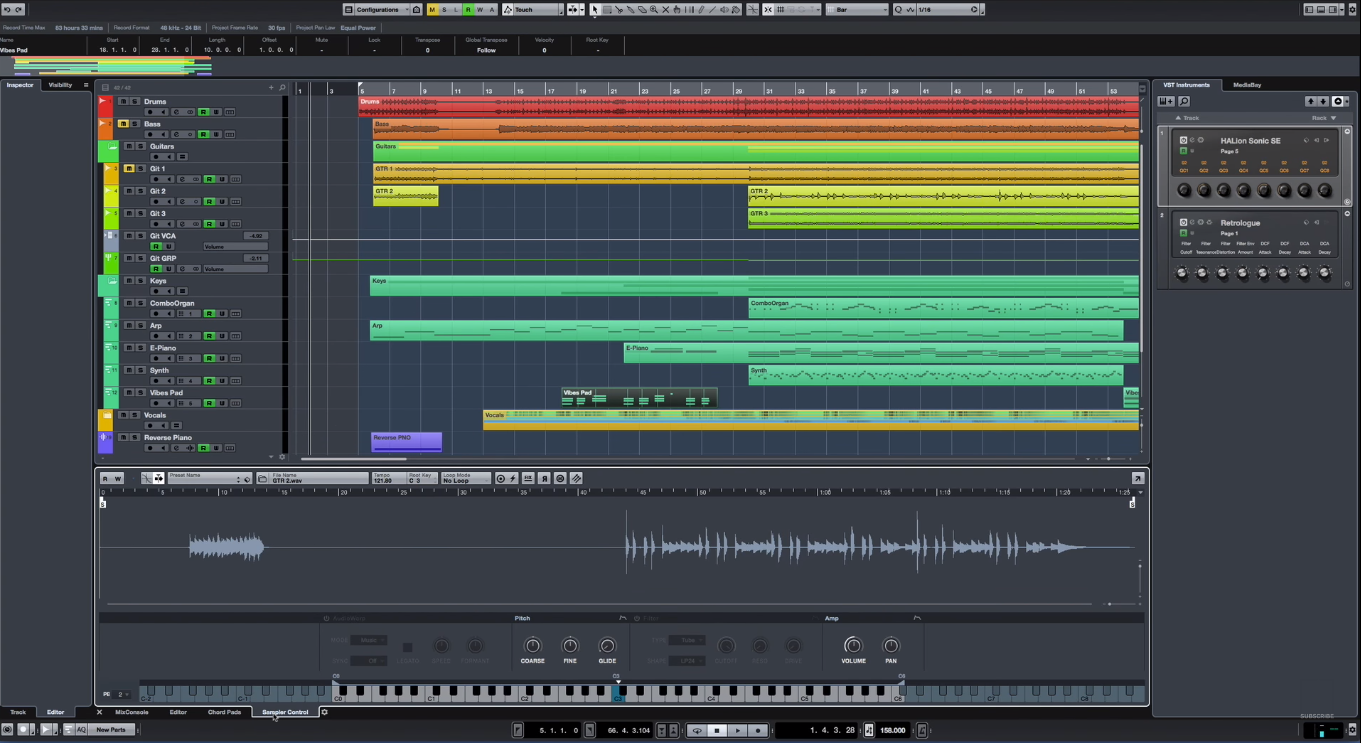This screenshot has height=743, width=1361.
Task: Select the Mute tool in the toolbar
Action: 666,9
